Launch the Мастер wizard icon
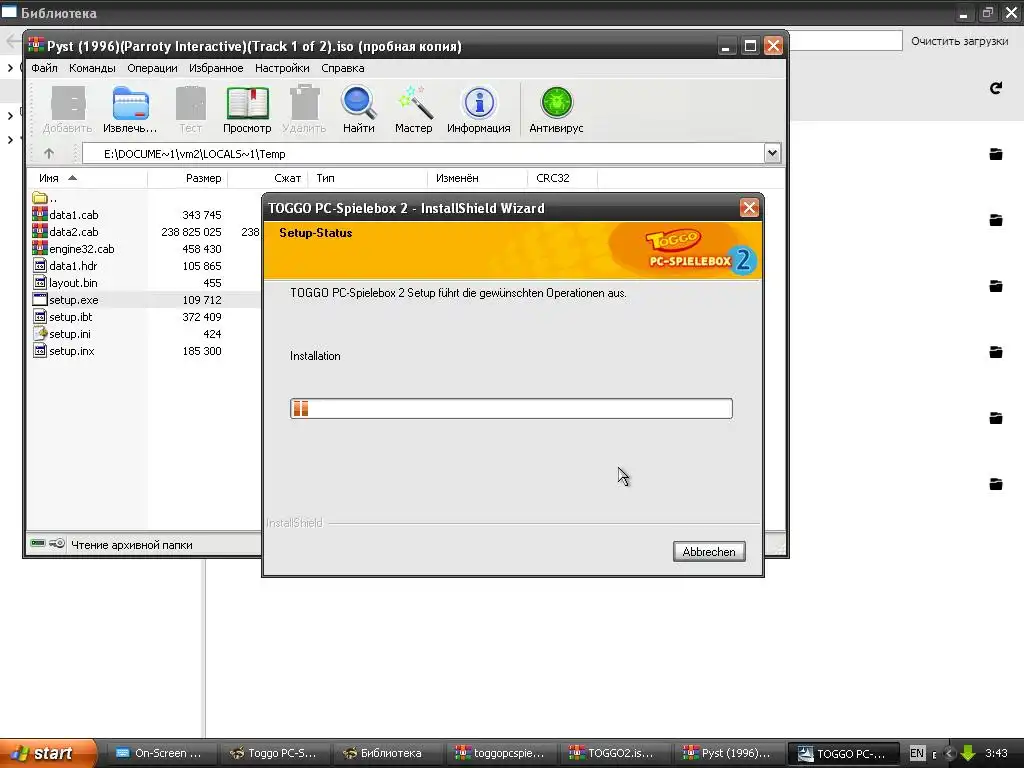The width and height of the screenshot is (1024, 768). tap(413, 110)
